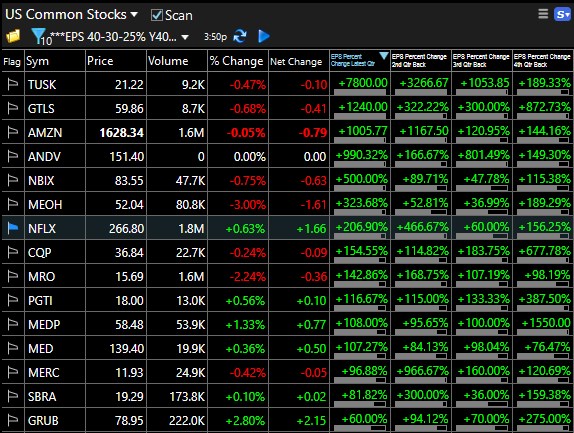This screenshot has width=574, height=433.
Task: Open US Common Stocks dropdown
Action: click(x=71, y=14)
